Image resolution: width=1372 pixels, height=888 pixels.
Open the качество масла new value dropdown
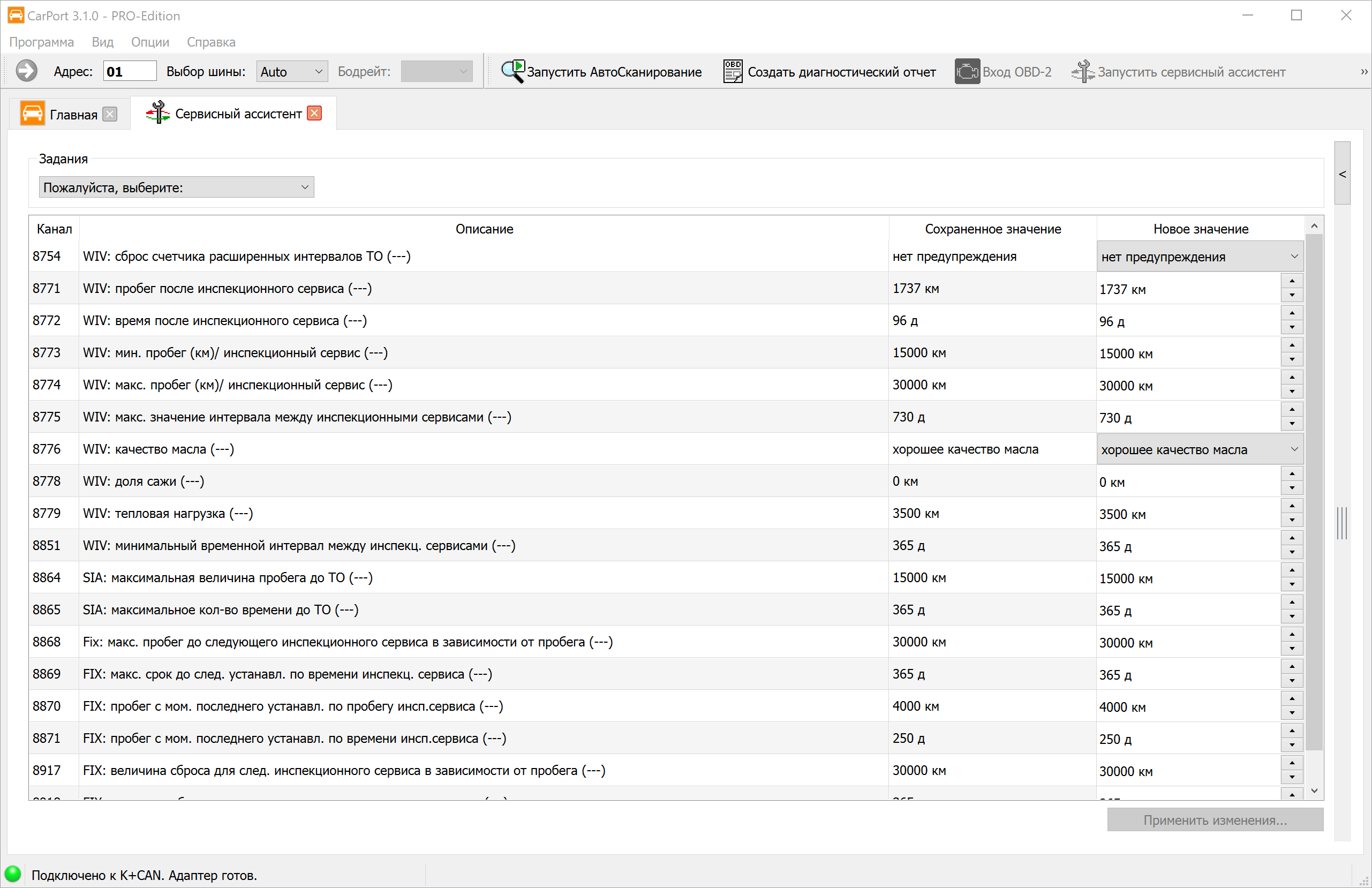coord(1200,449)
